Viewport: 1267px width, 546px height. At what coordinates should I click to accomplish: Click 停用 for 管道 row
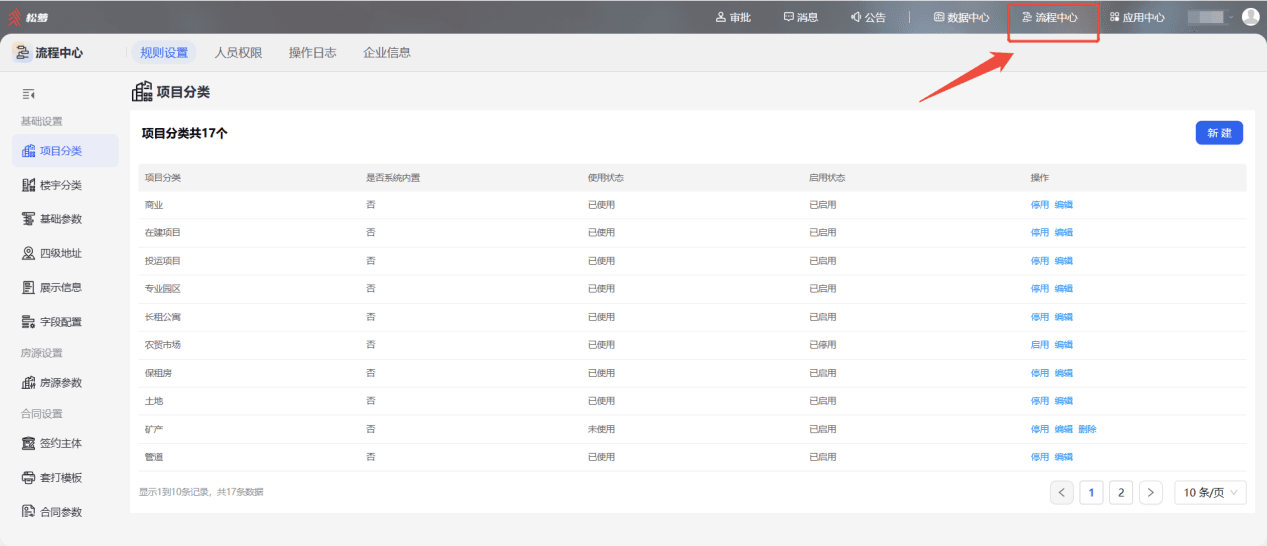(1040, 457)
